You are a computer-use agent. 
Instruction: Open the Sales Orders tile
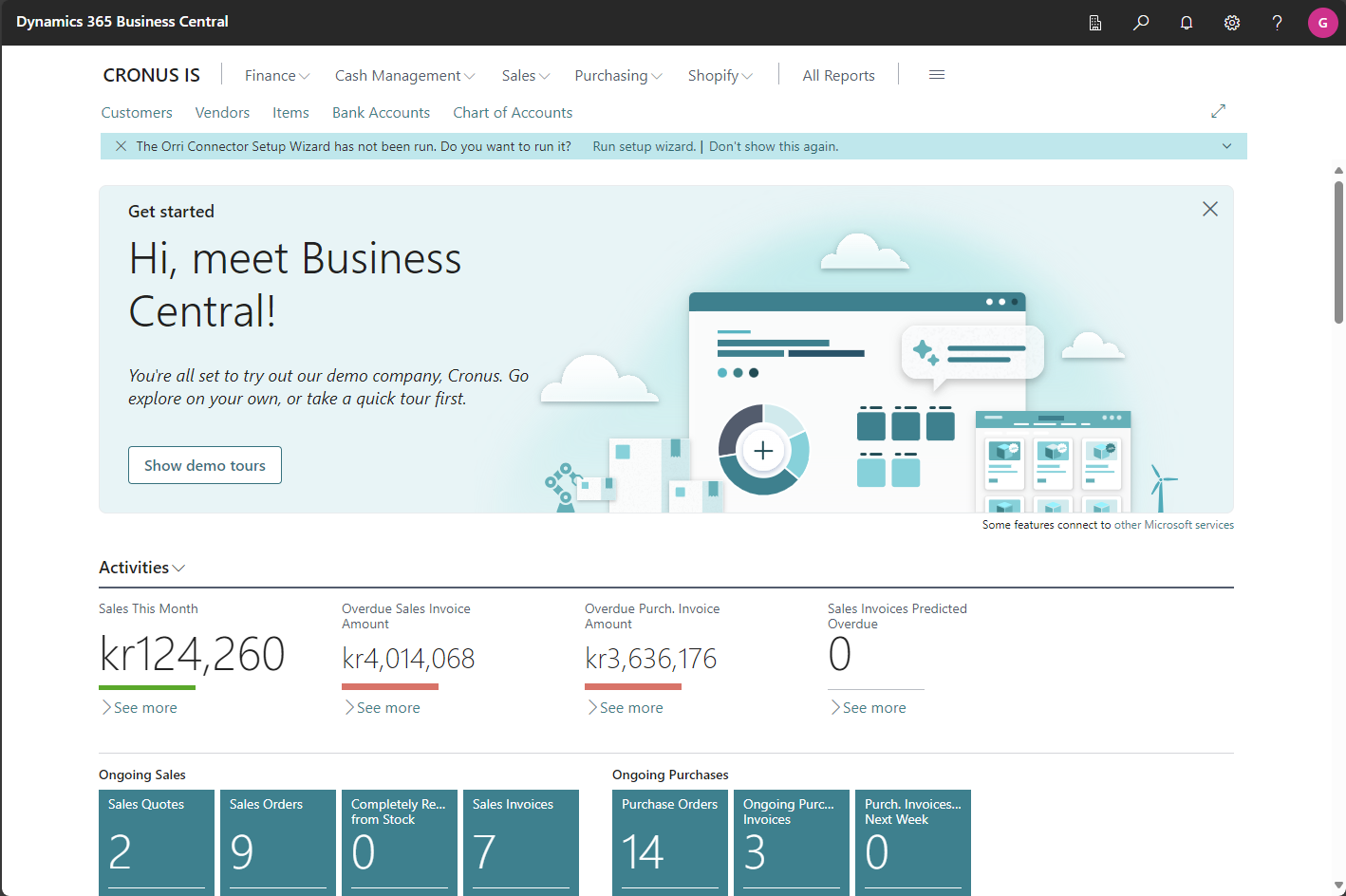[x=278, y=842]
